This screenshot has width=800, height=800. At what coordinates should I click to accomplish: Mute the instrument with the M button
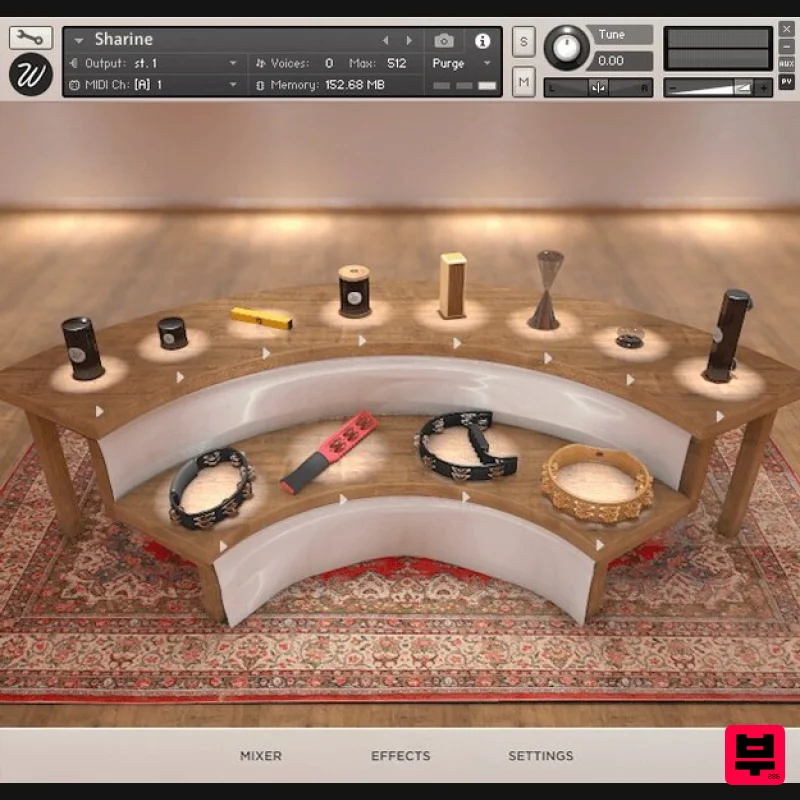522,82
